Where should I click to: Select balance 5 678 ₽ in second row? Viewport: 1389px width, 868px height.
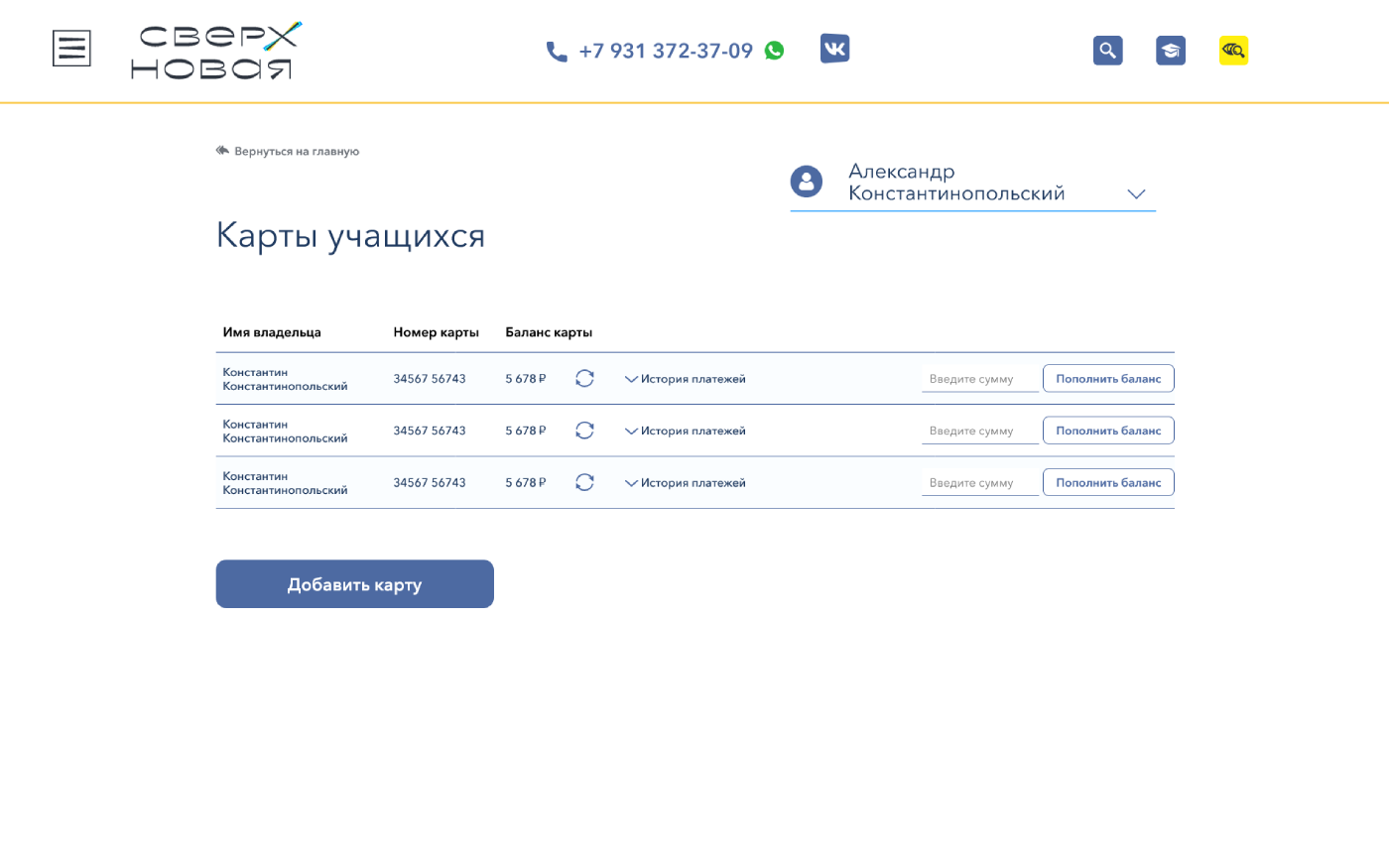click(526, 431)
